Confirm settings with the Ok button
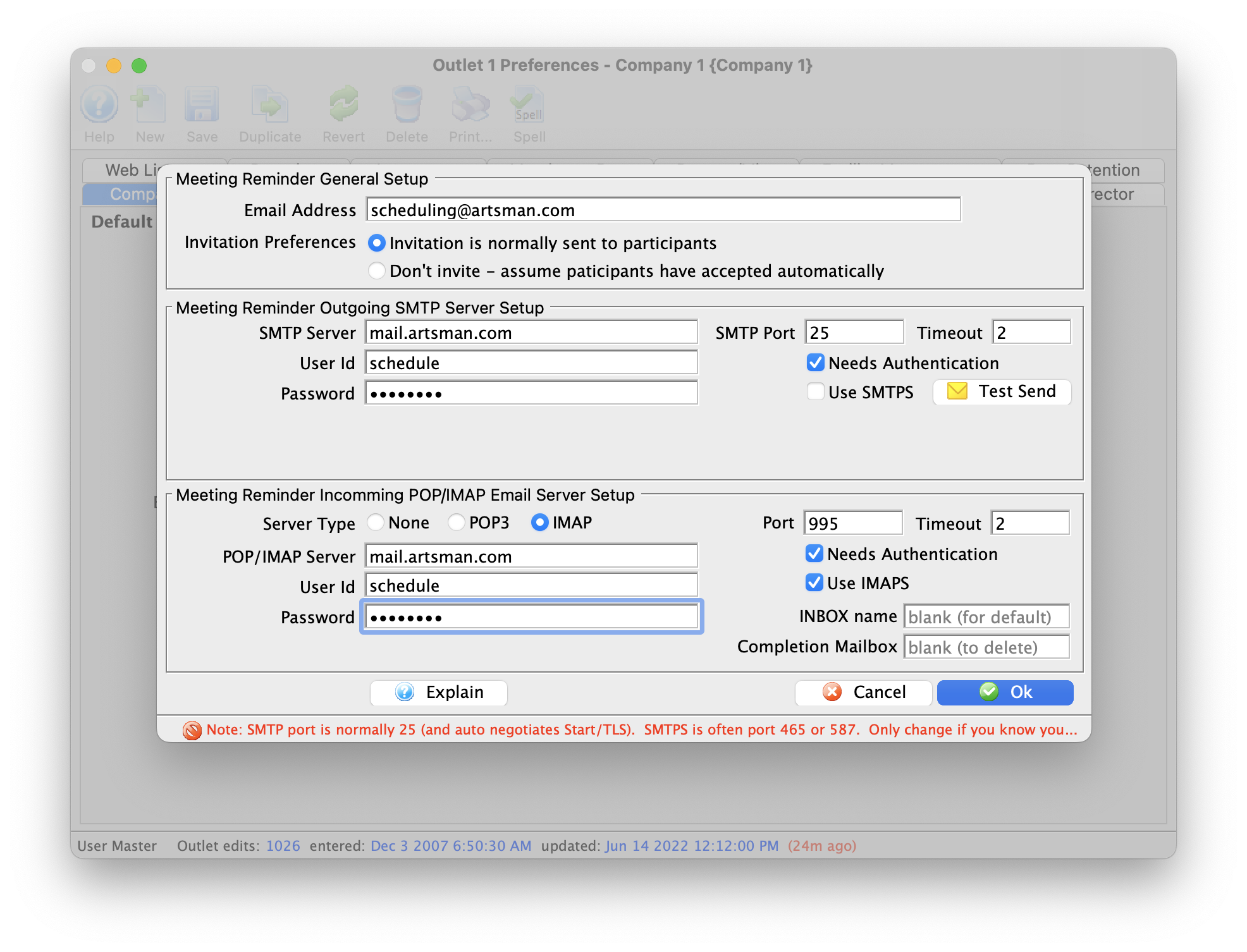The height and width of the screenshot is (952, 1247). [1005, 692]
